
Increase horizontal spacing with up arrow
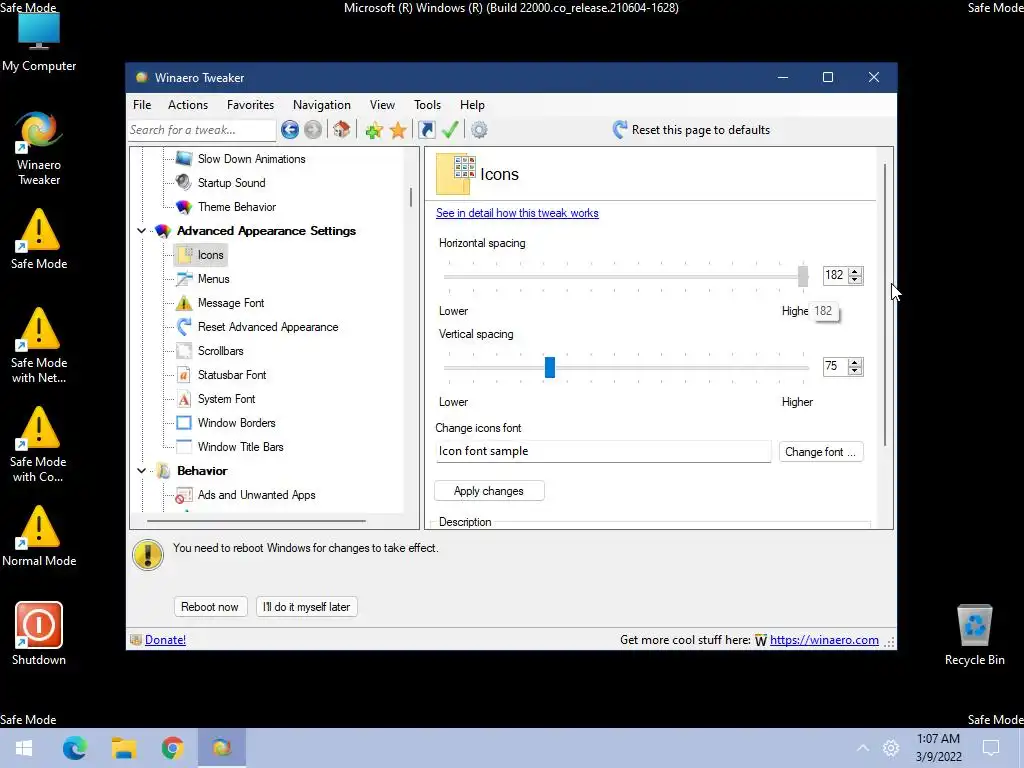855,271
